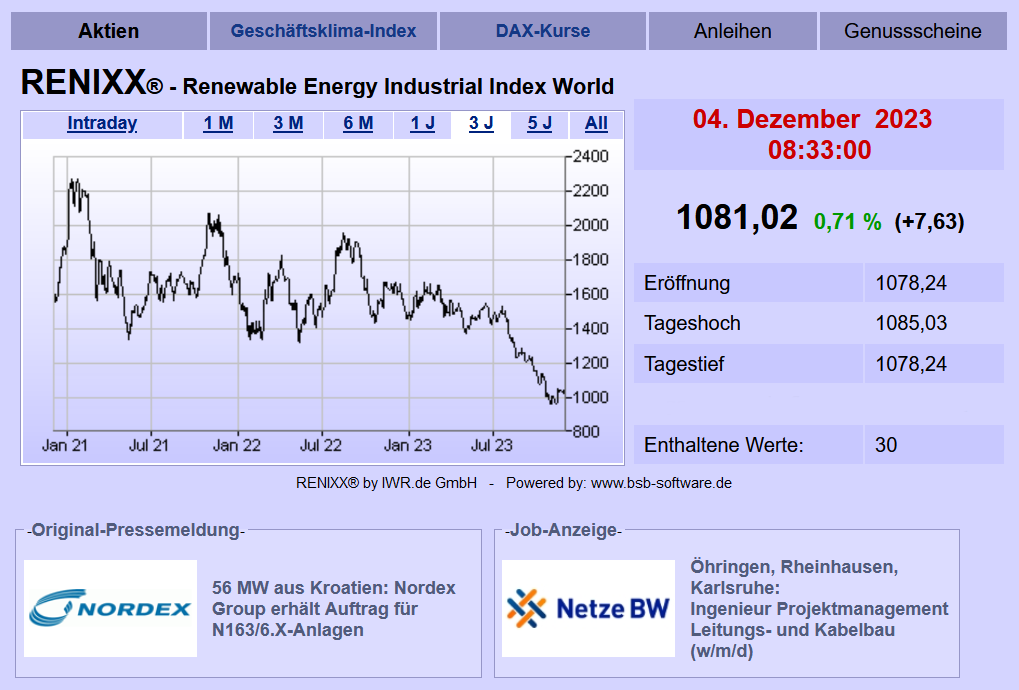This screenshot has width=1019, height=690.
Task: Open the Aktien tab
Action: [x=109, y=31]
